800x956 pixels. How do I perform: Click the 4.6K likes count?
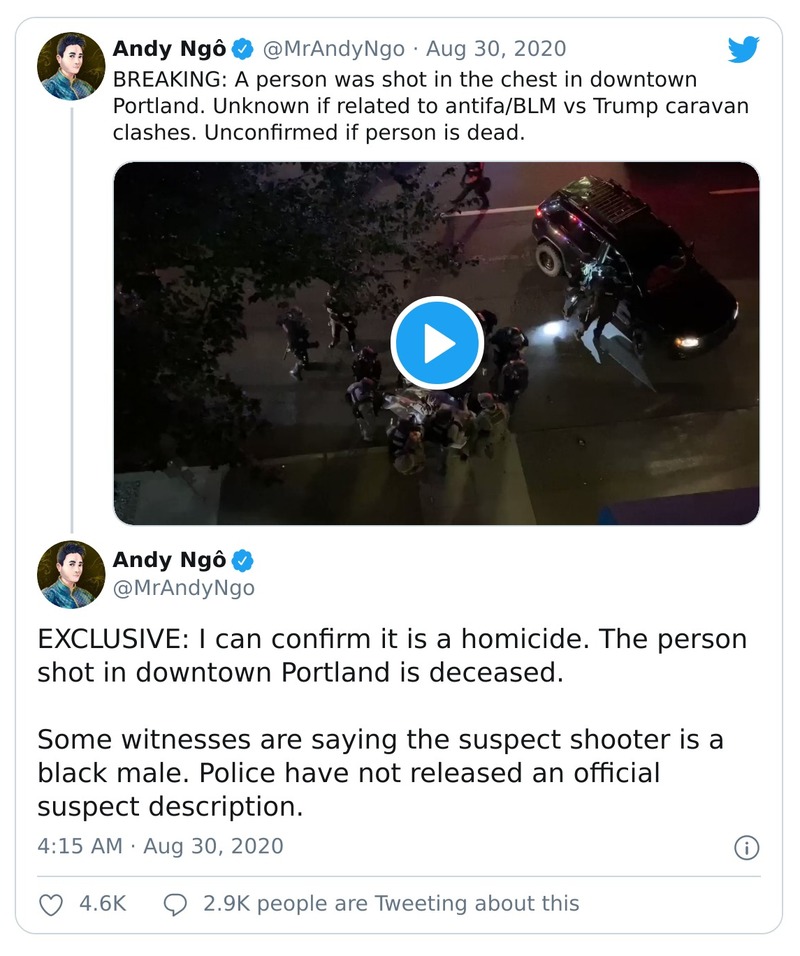(102, 904)
